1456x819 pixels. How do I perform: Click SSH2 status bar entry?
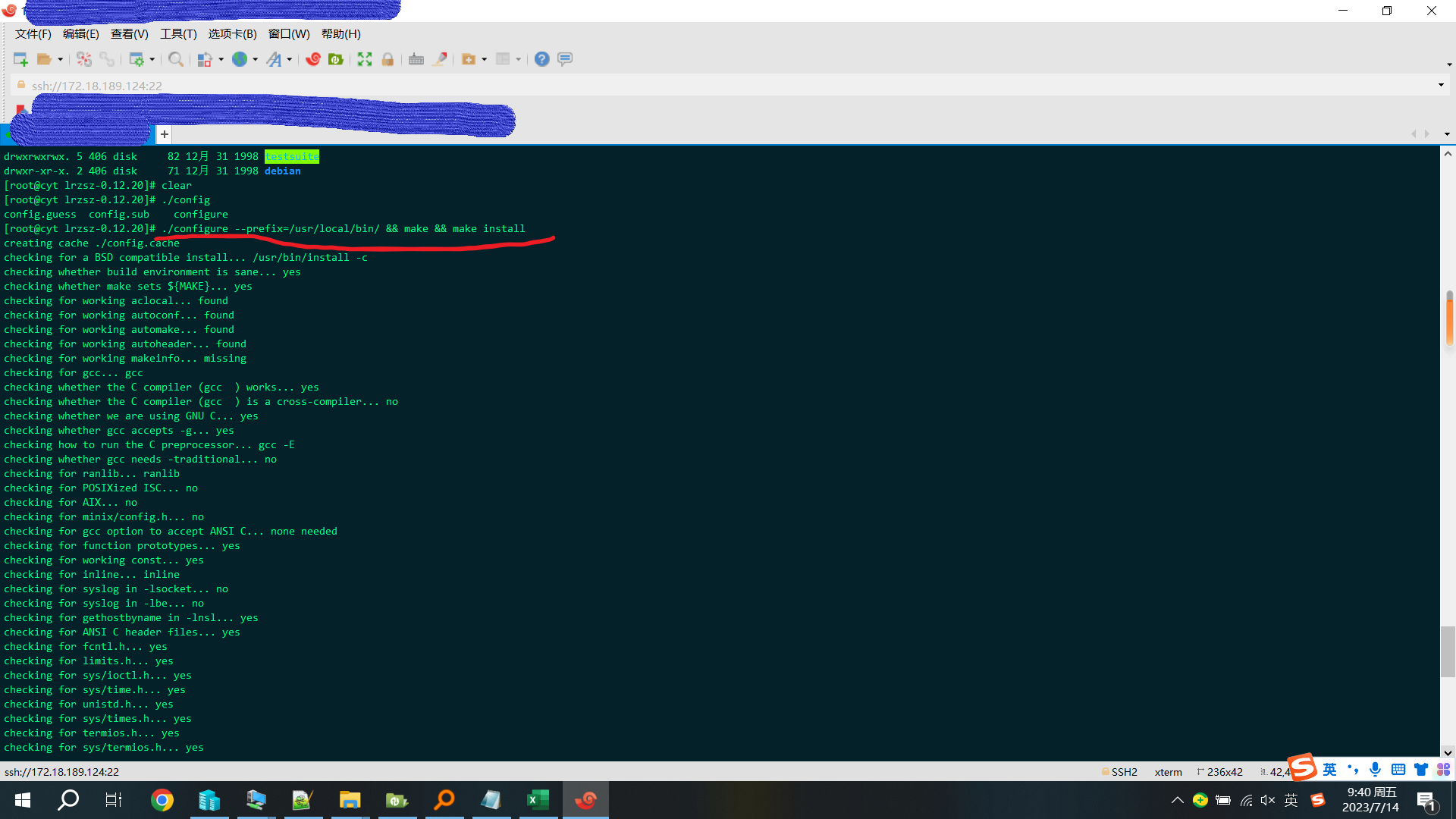pyautogui.click(x=1119, y=772)
